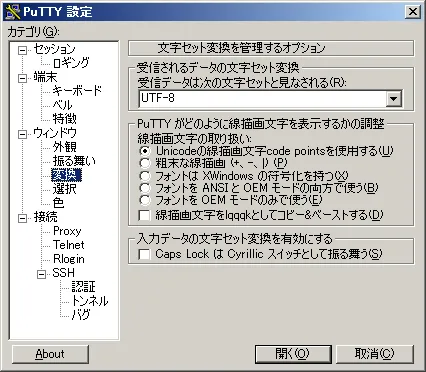This screenshot has width=426, height=372.
Task: Collapse the 端末 tree node
Action: (x=22, y=79)
